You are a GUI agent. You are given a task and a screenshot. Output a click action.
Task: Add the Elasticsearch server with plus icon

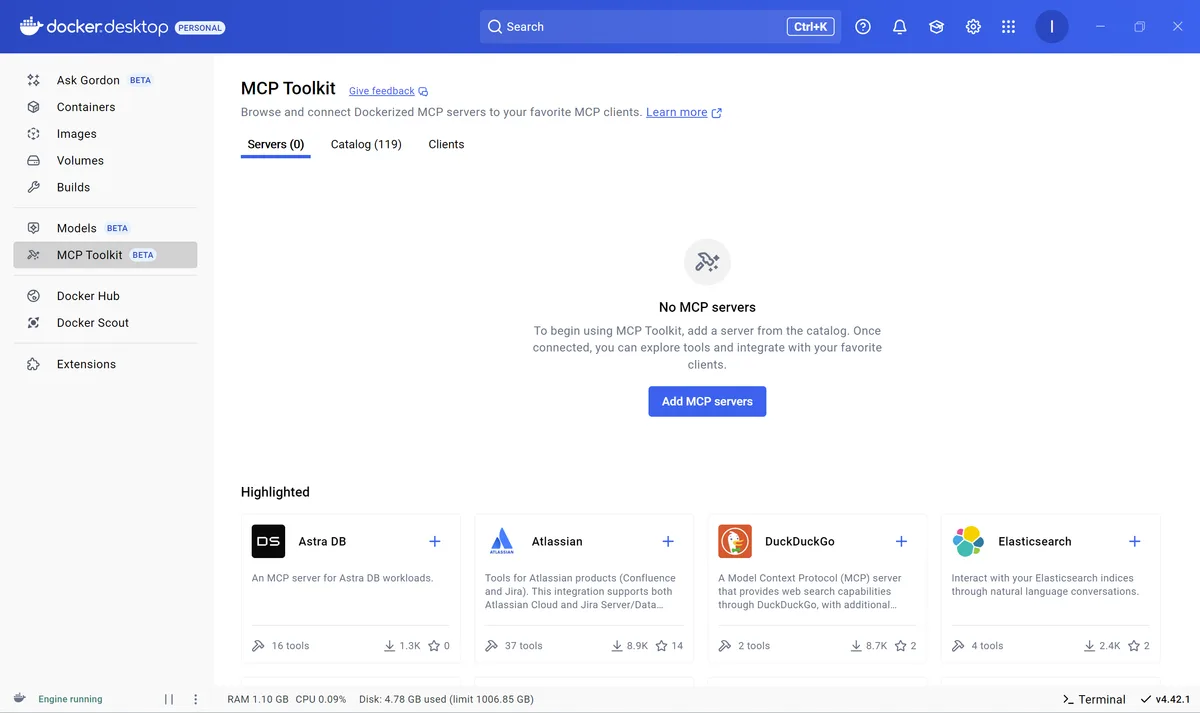pyautogui.click(x=1135, y=541)
